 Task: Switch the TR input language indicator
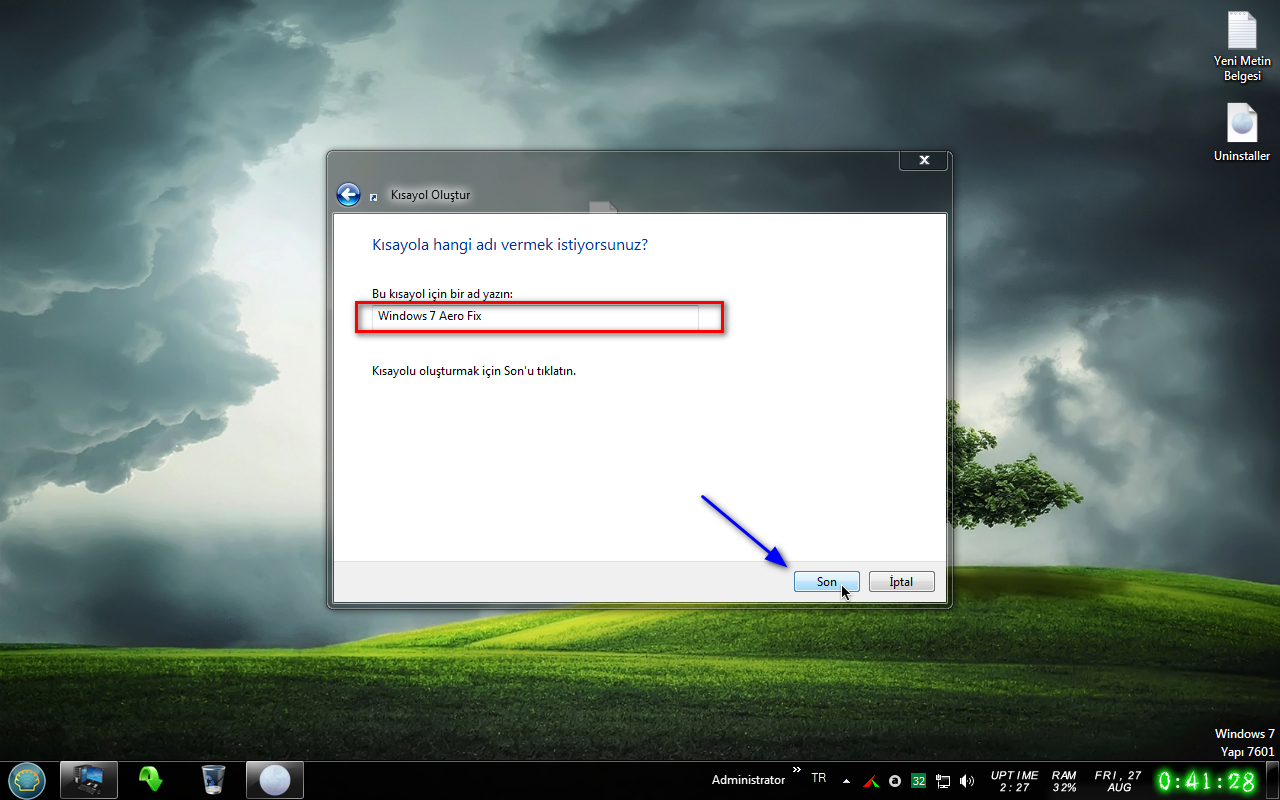tap(819, 778)
